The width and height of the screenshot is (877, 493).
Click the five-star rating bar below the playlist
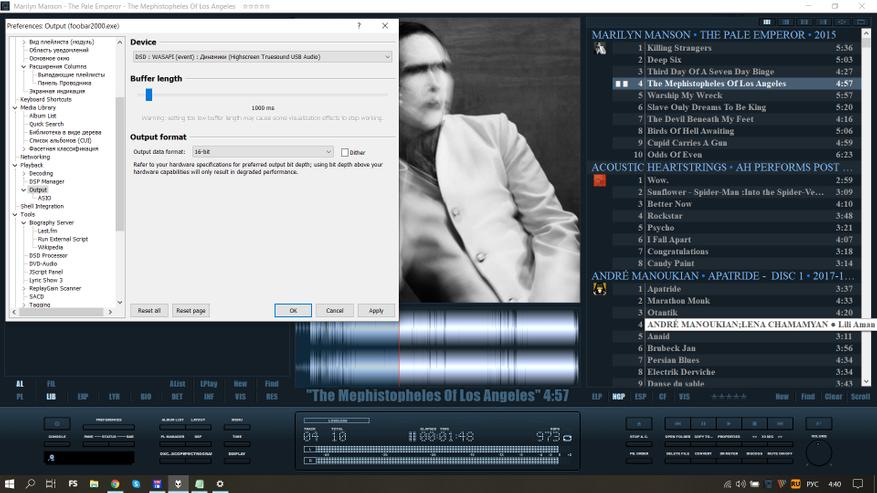pos(729,396)
